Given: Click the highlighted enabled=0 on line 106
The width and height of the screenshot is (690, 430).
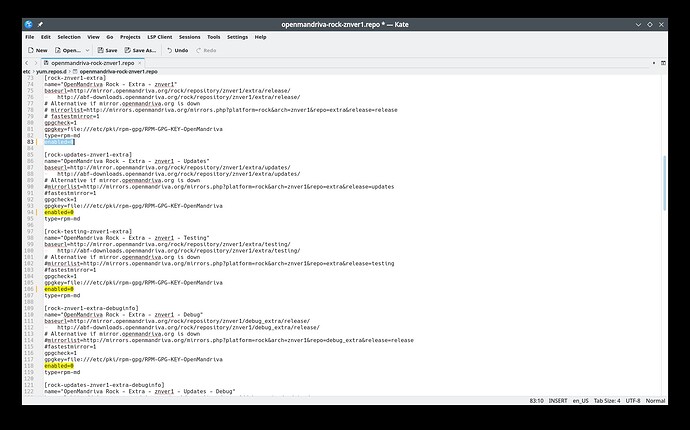Looking at the screenshot, I should pos(59,289).
